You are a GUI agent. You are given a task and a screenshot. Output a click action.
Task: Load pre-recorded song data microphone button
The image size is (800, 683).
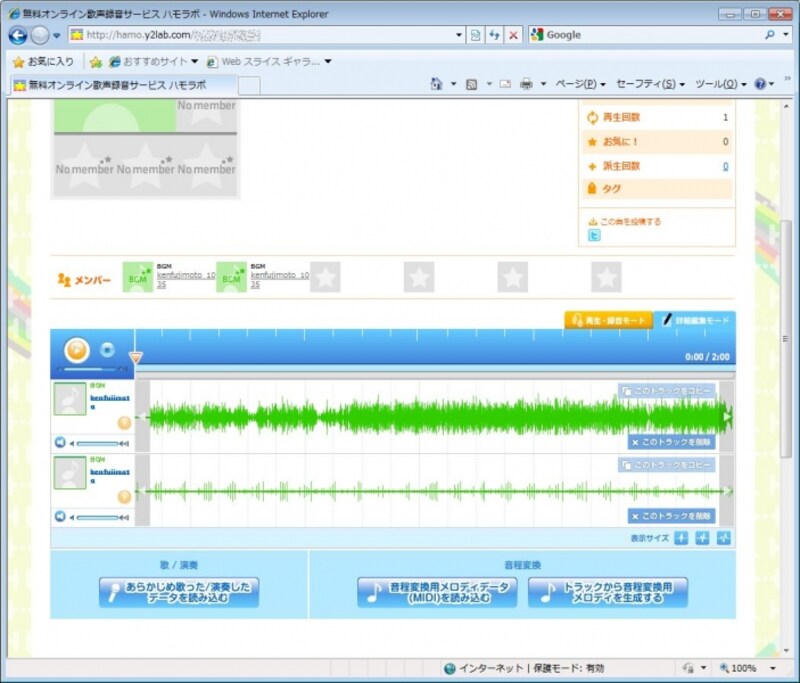(179, 592)
